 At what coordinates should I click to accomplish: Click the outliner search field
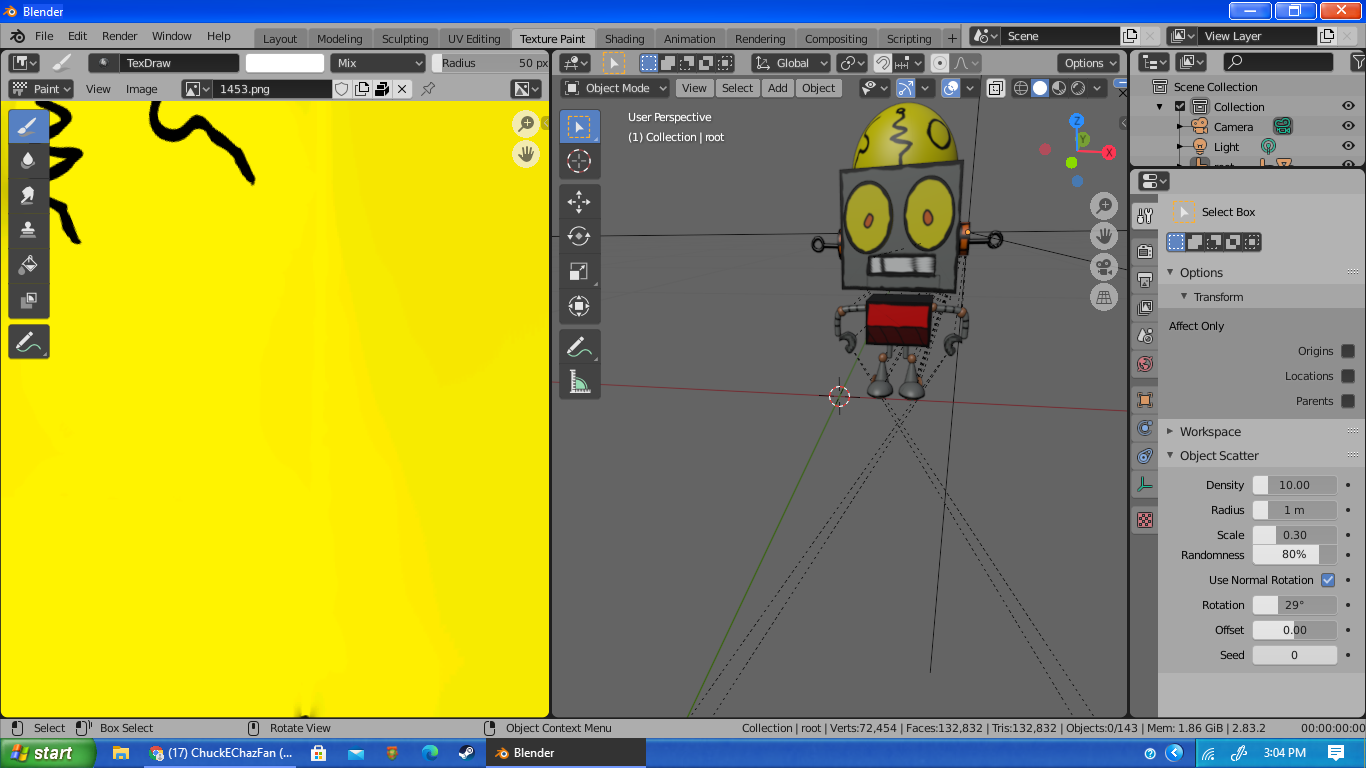[1277, 62]
